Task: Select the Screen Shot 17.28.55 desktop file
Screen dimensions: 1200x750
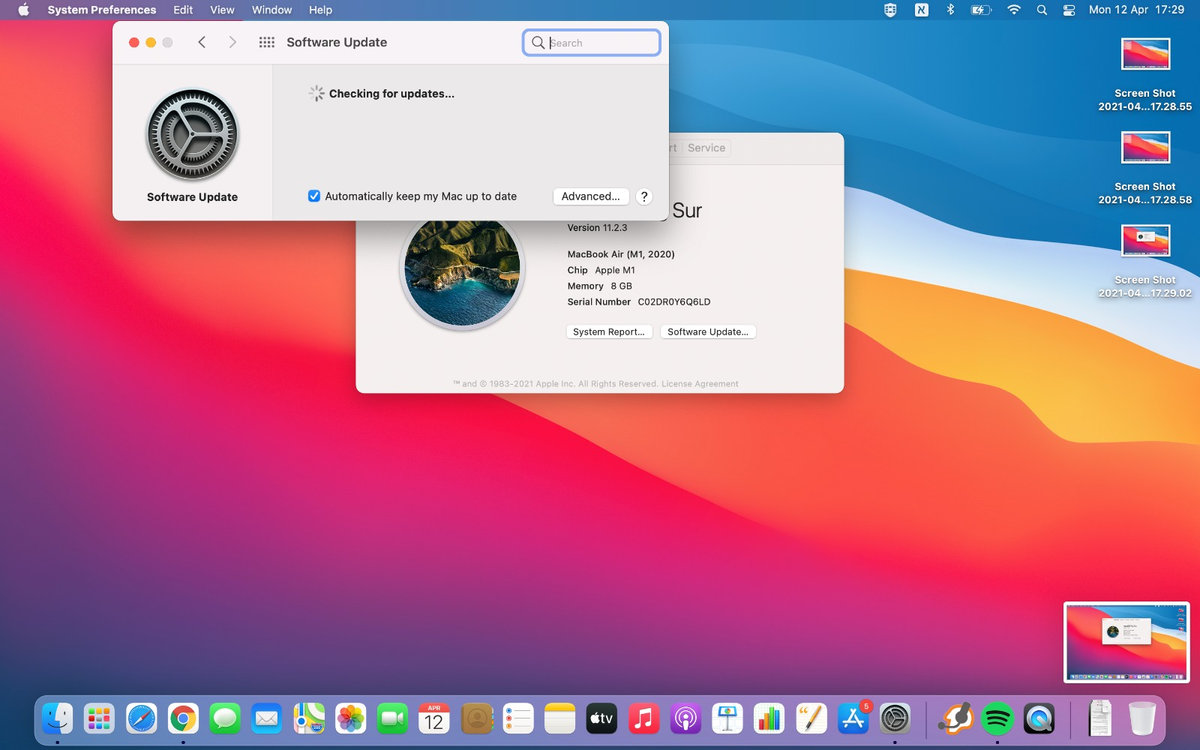Action: tap(1145, 75)
